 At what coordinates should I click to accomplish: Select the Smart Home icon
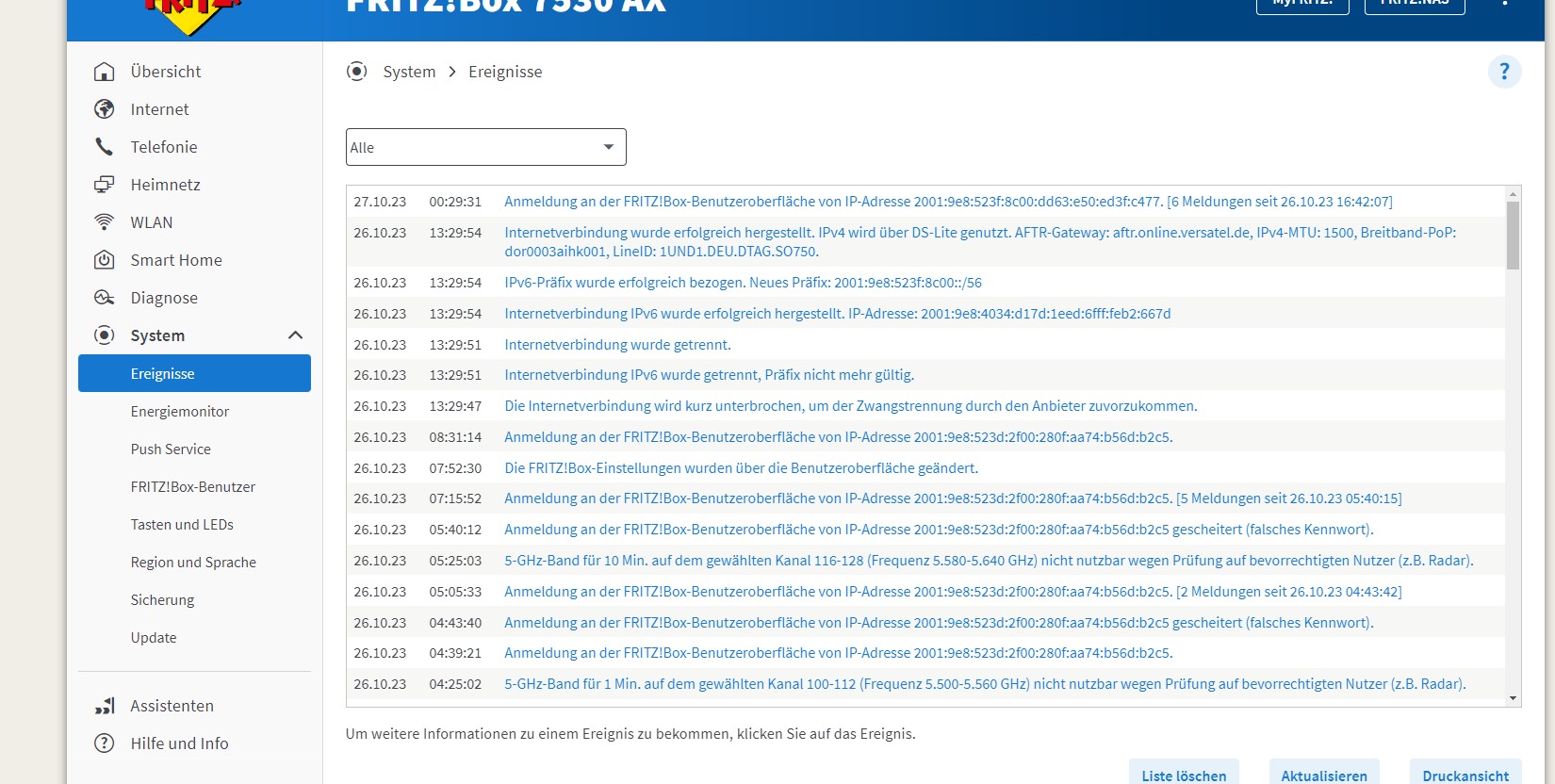tap(105, 260)
